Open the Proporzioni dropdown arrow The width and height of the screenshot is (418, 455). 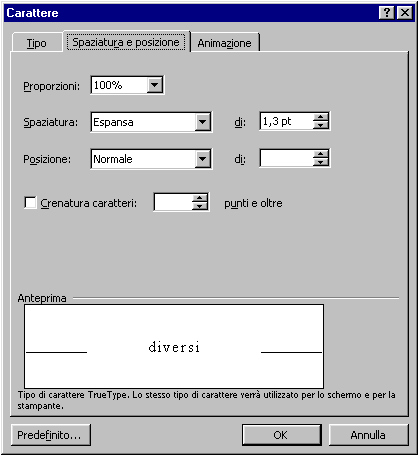click(154, 85)
